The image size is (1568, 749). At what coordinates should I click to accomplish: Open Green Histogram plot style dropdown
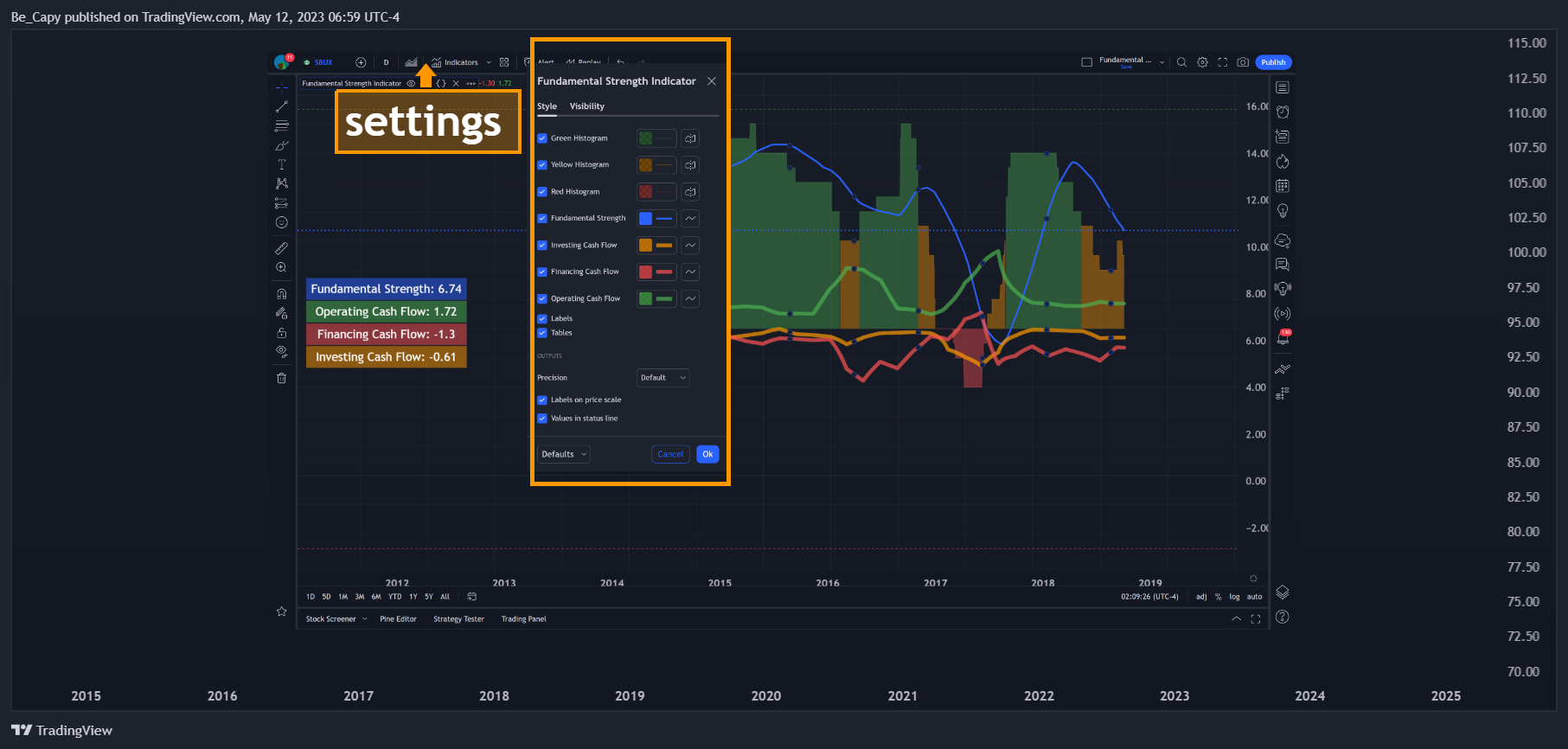[x=690, y=138]
